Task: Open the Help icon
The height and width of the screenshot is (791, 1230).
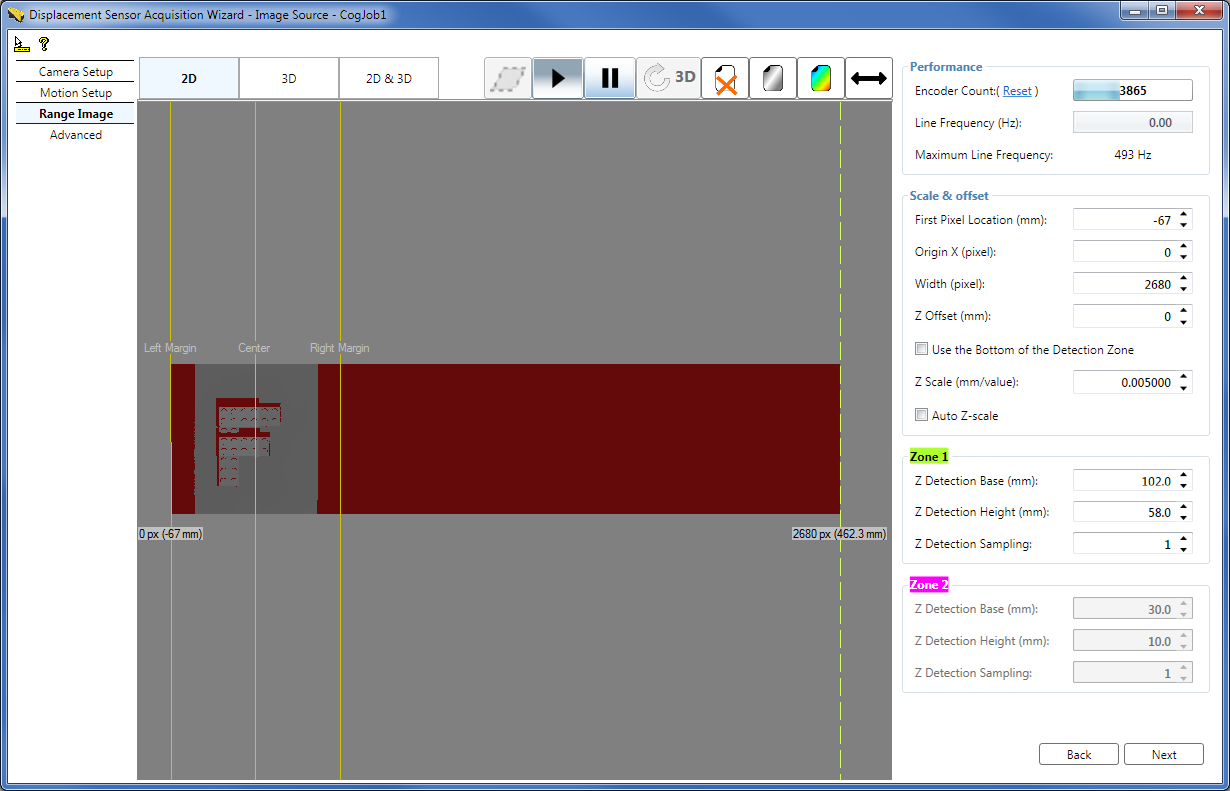Action: (42, 44)
